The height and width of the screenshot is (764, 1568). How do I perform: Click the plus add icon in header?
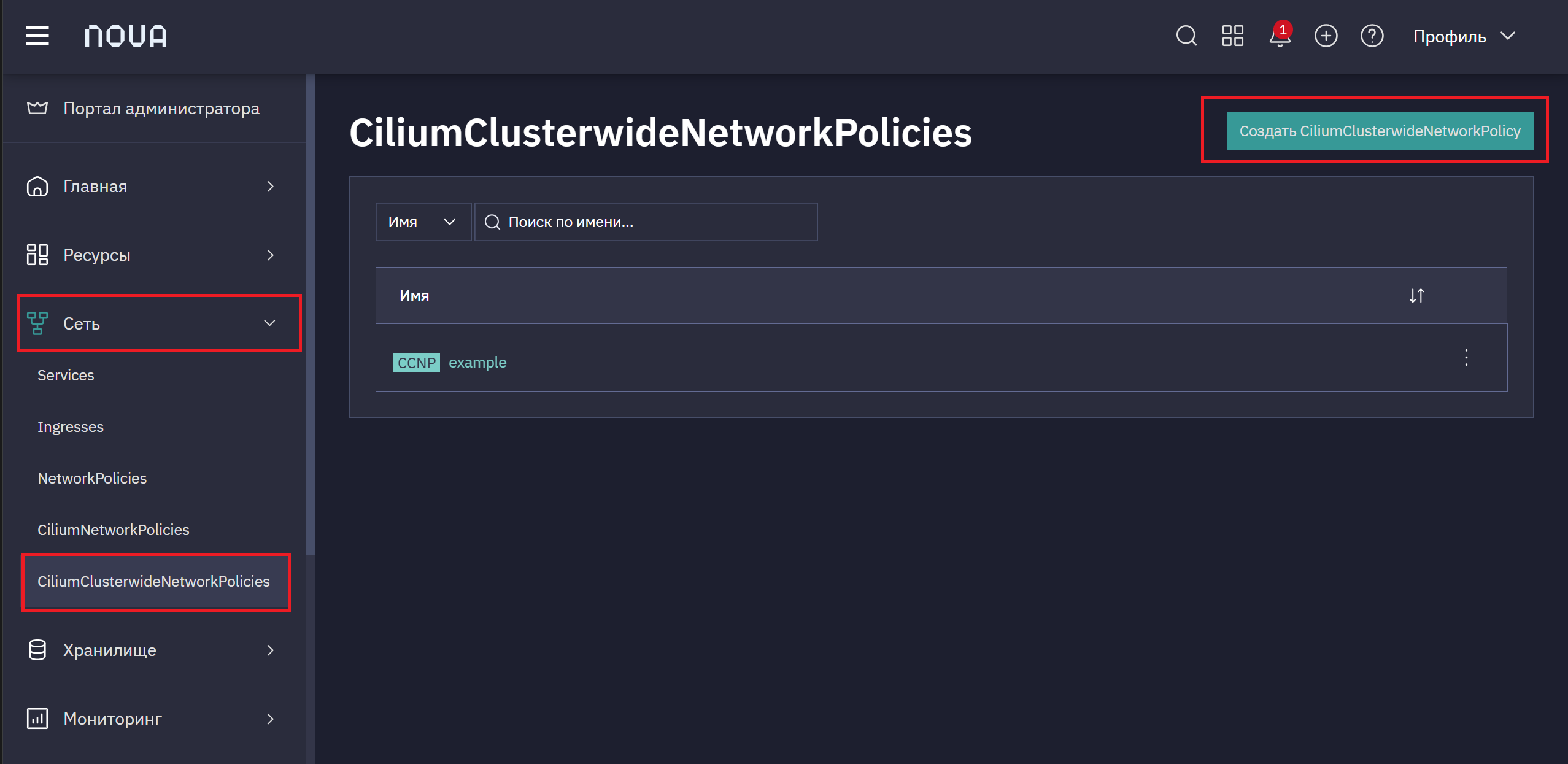[1326, 36]
